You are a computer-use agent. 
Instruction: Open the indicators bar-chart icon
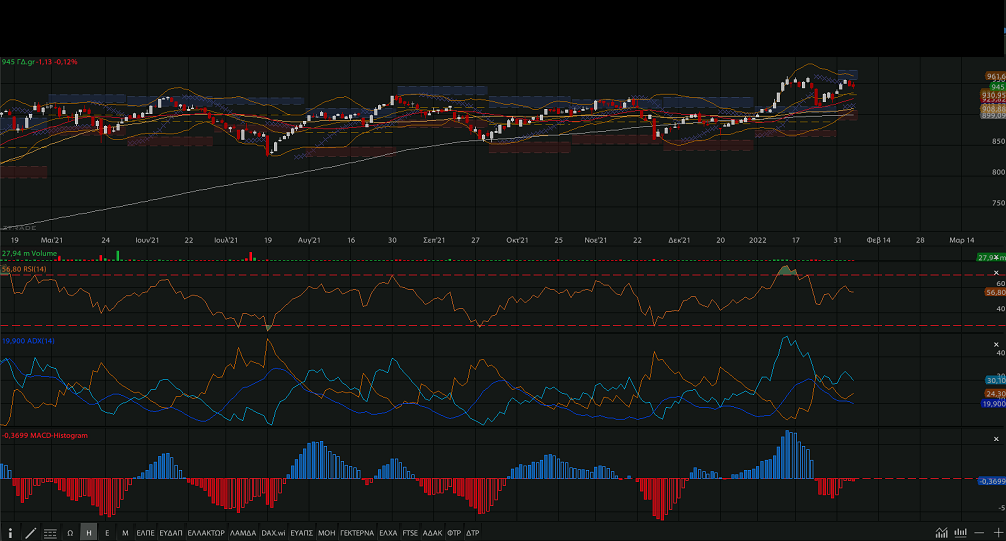(961, 533)
